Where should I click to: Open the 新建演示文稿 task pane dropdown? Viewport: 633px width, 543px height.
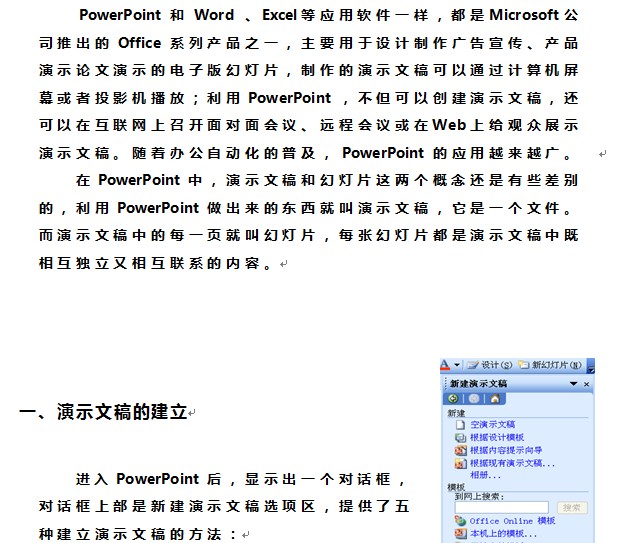click(x=573, y=384)
